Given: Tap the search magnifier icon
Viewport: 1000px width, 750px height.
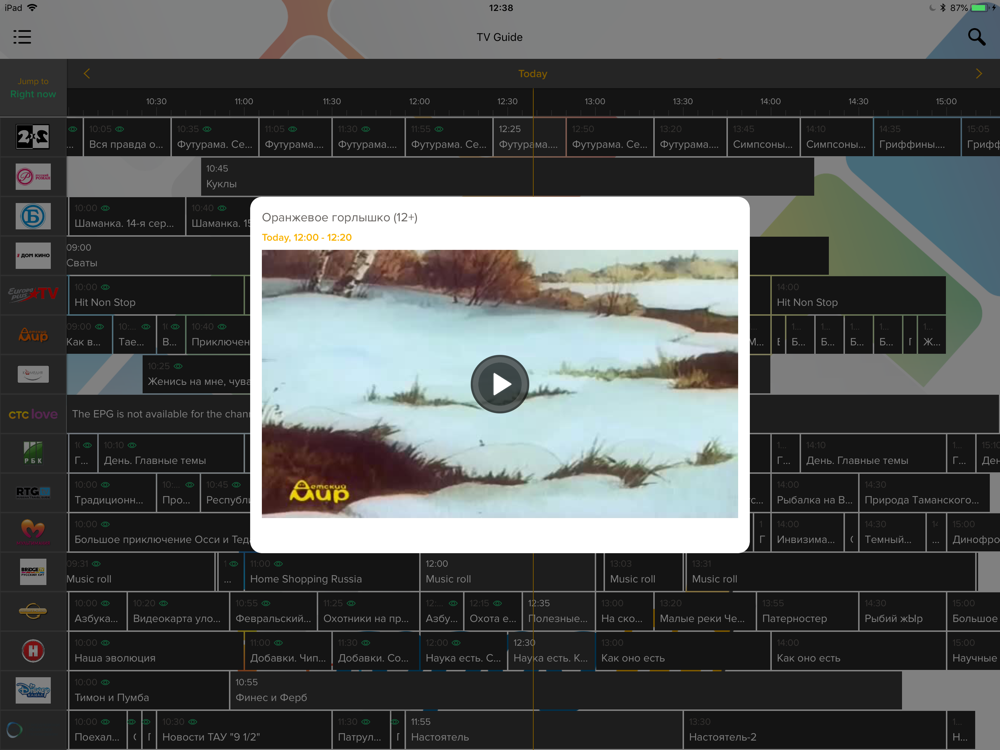Looking at the screenshot, I should point(976,37).
